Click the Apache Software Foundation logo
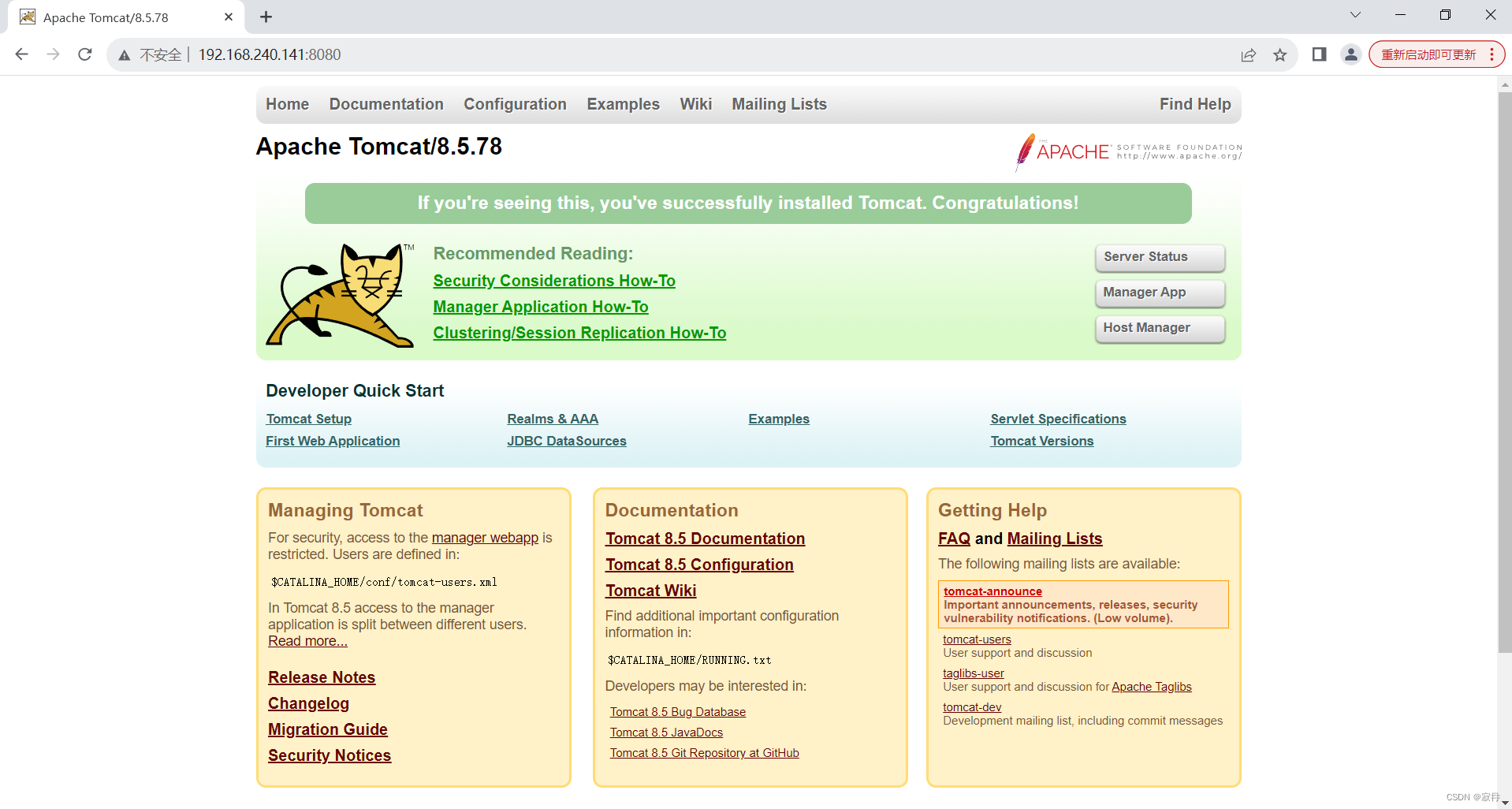 click(1129, 151)
